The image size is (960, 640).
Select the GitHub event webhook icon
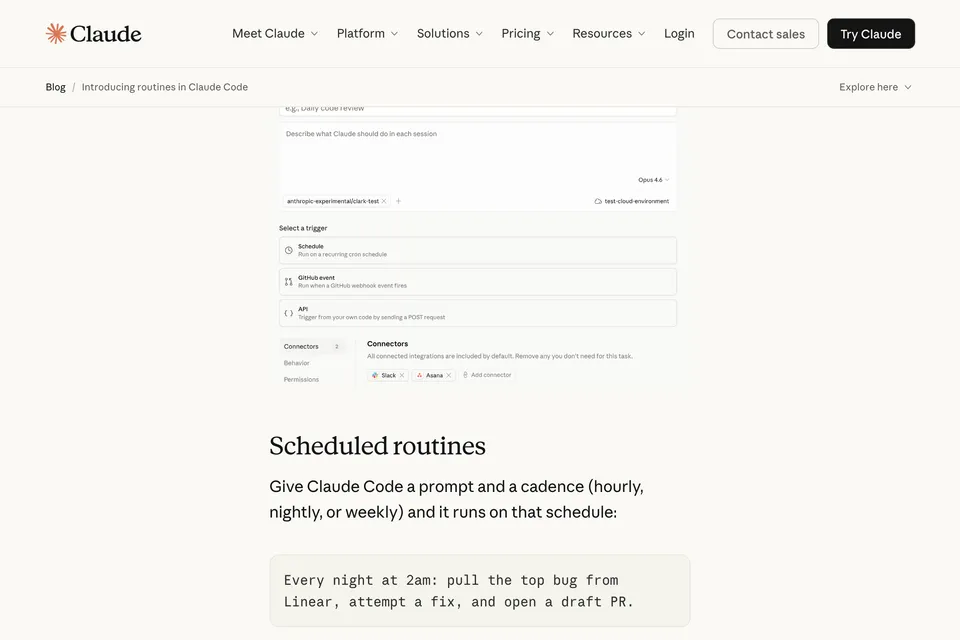click(x=288, y=282)
